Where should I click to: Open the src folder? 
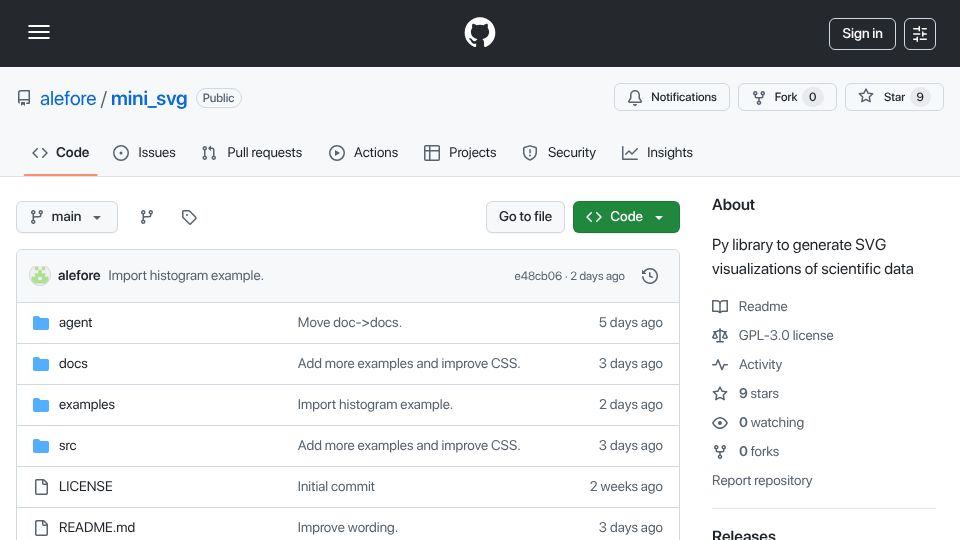click(67, 446)
